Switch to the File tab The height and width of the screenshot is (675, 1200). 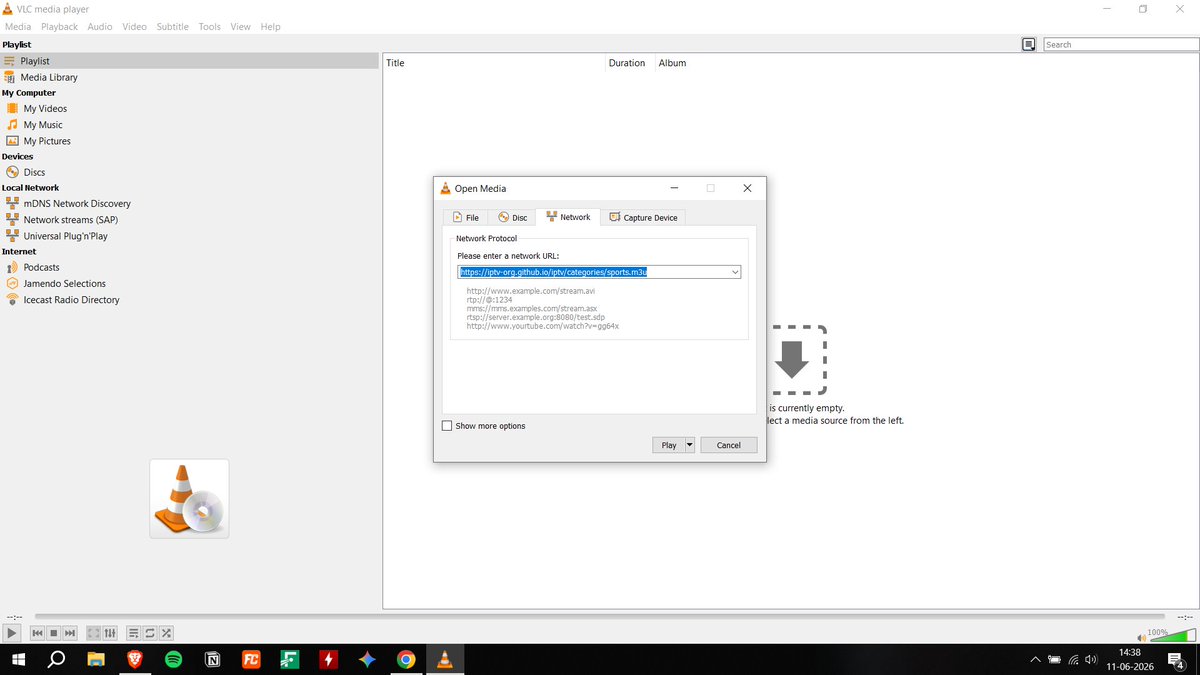point(465,217)
